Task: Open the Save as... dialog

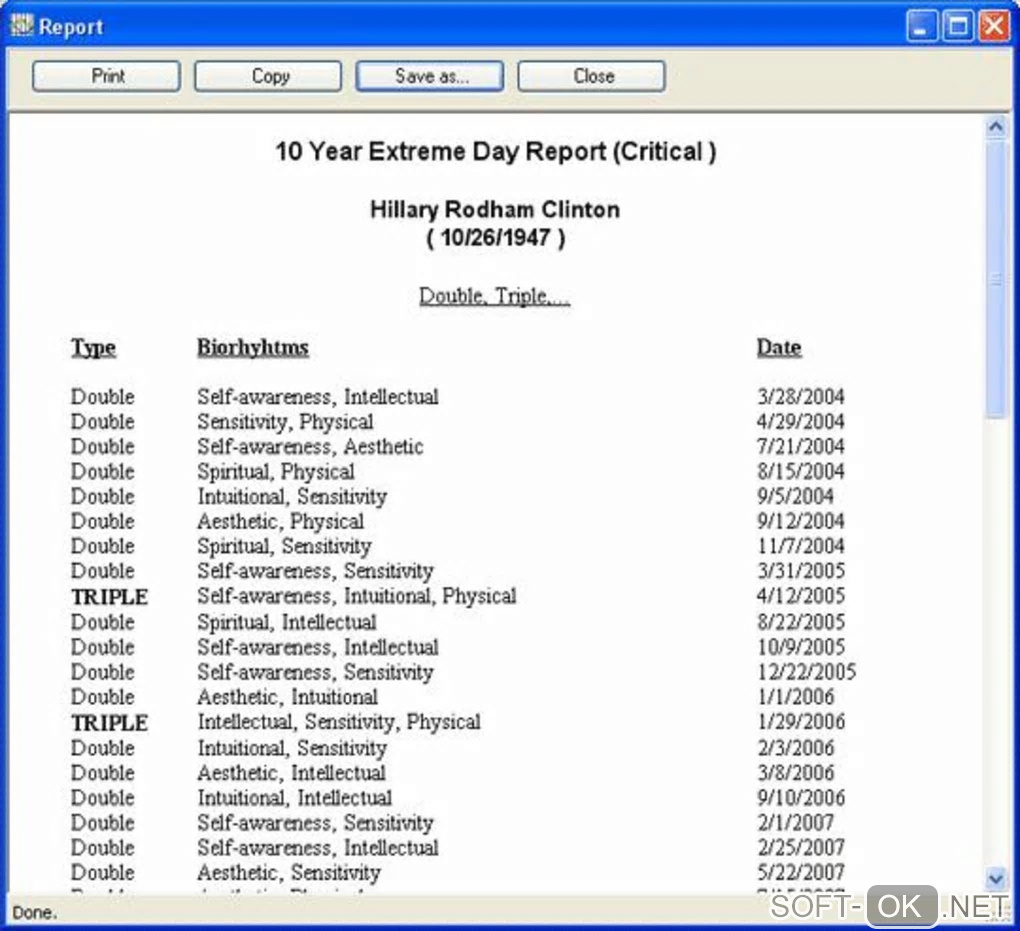Action: pyautogui.click(x=429, y=76)
